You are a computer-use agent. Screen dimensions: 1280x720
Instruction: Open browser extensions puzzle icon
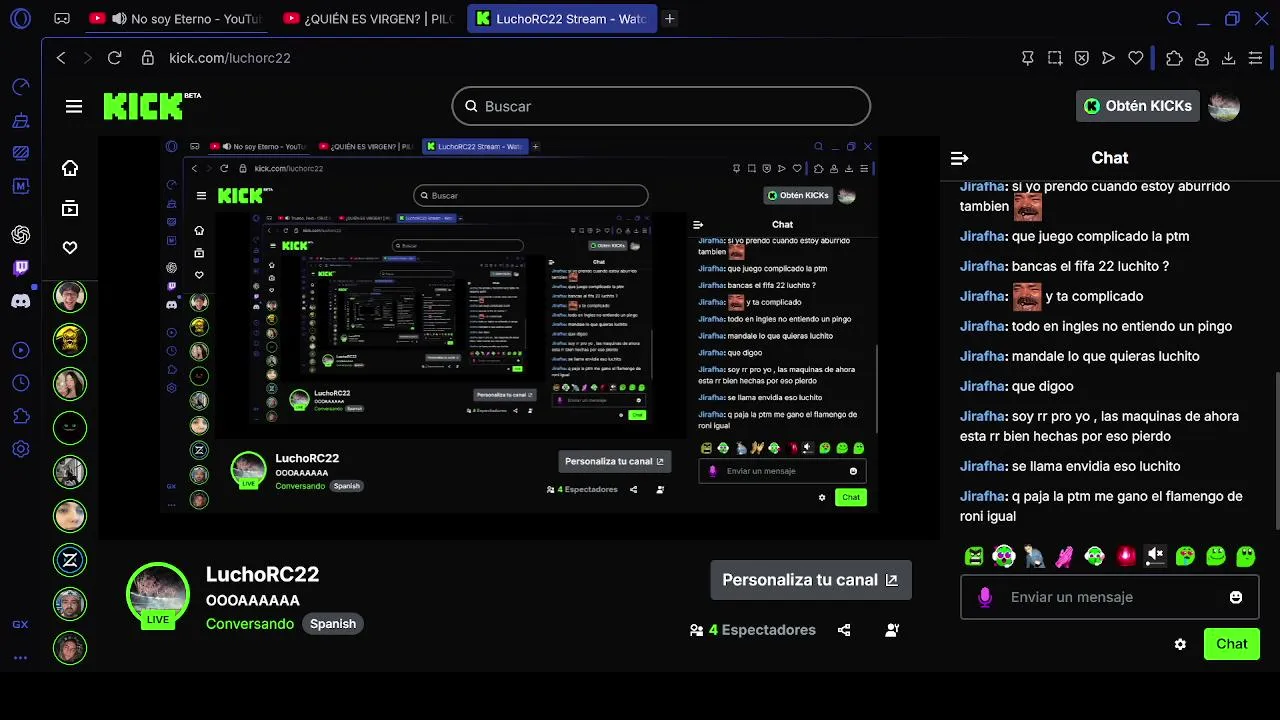(x=1175, y=58)
